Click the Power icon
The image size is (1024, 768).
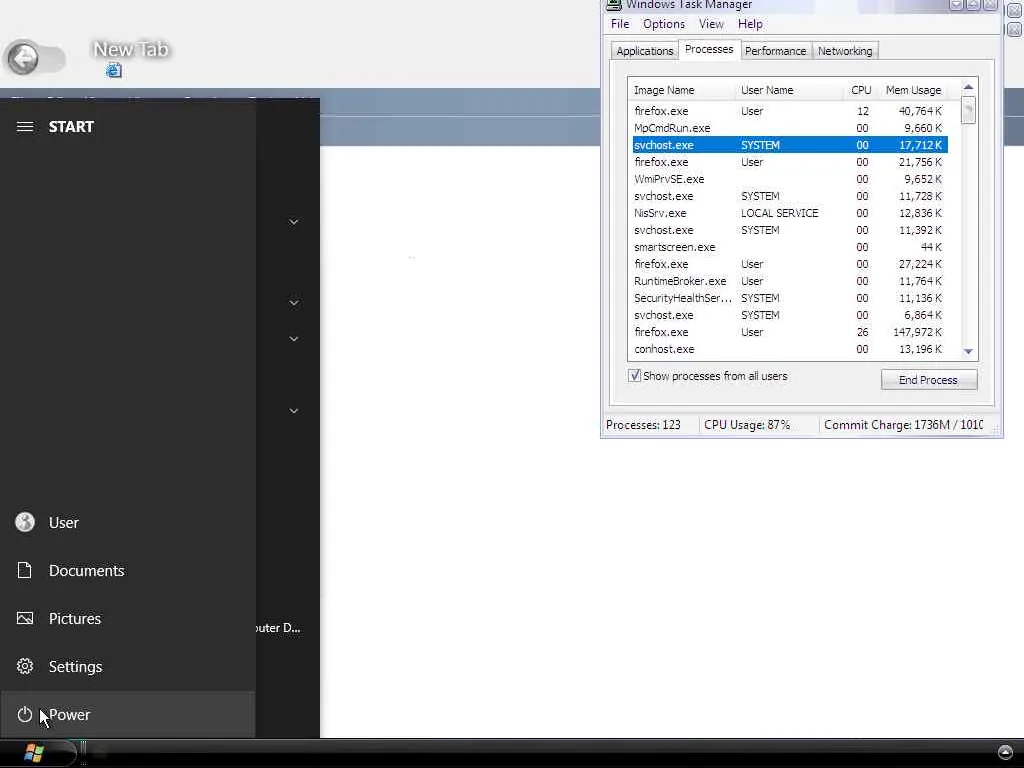25,714
